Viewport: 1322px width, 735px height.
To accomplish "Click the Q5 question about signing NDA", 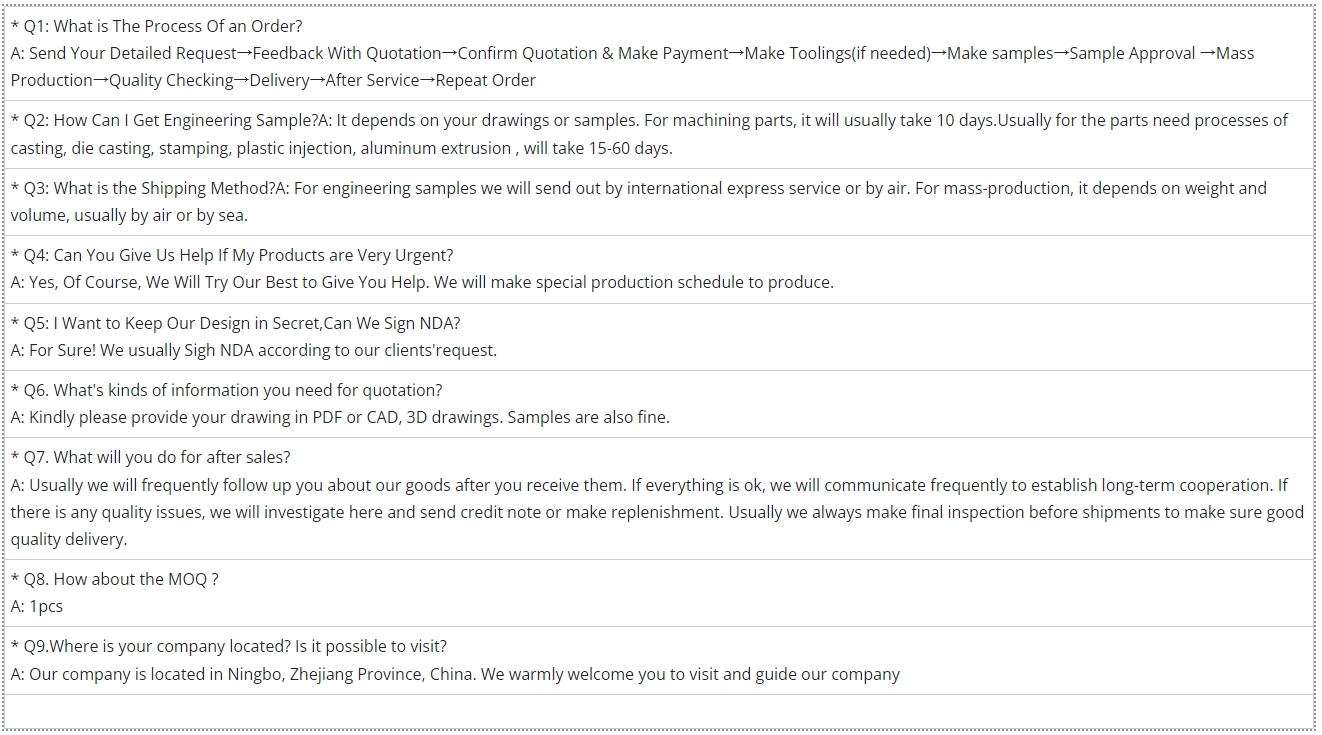I will 235,323.
